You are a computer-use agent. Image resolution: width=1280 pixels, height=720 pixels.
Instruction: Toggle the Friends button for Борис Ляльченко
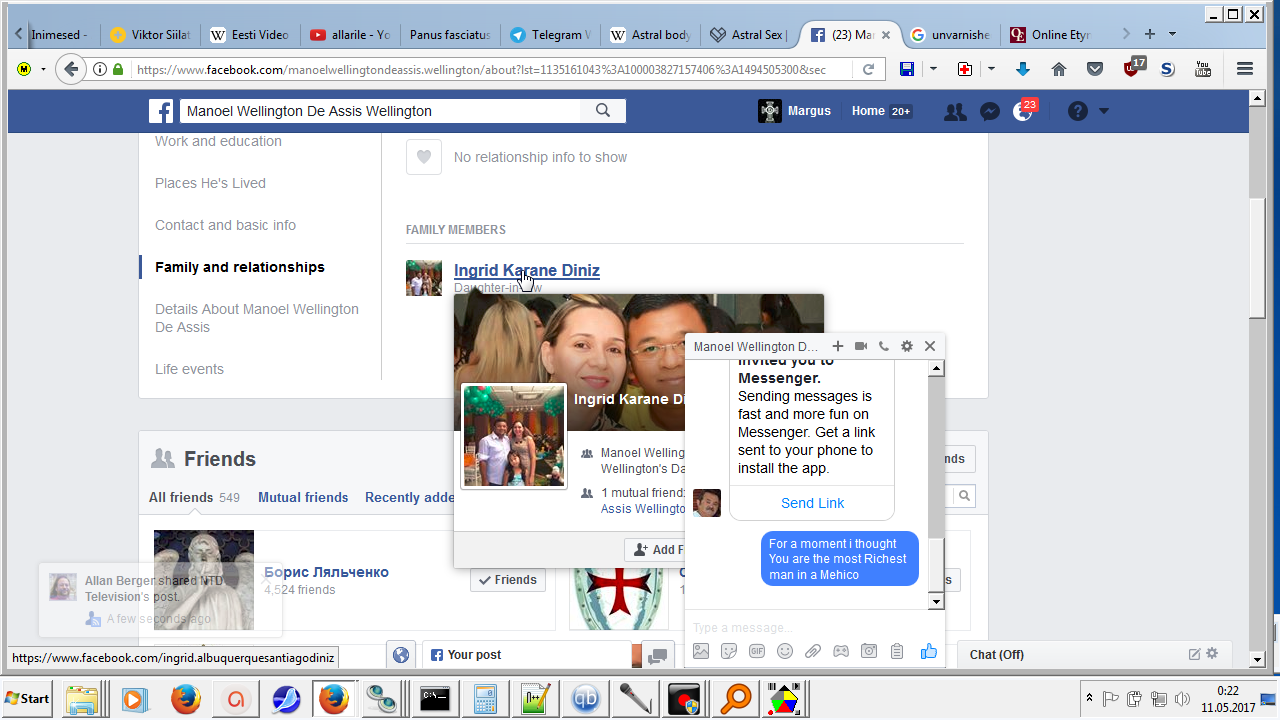point(508,580)
